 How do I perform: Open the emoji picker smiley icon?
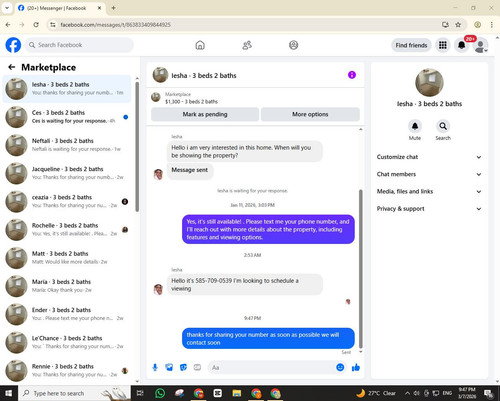(340, 367)
